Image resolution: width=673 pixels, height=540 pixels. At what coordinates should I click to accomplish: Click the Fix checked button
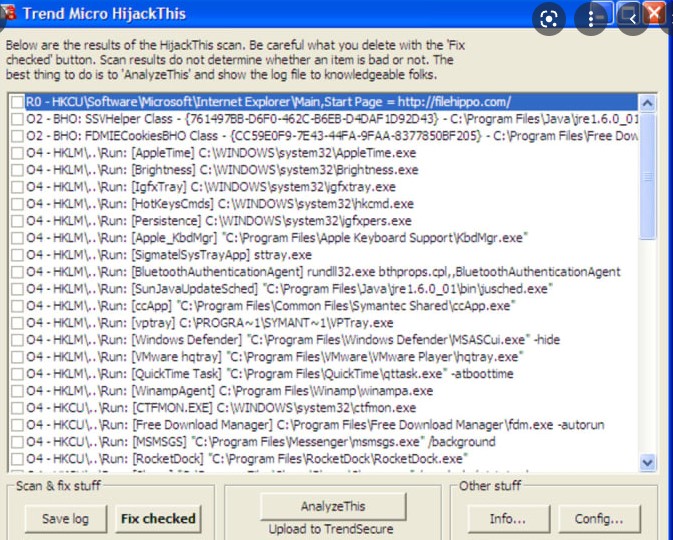158,519
